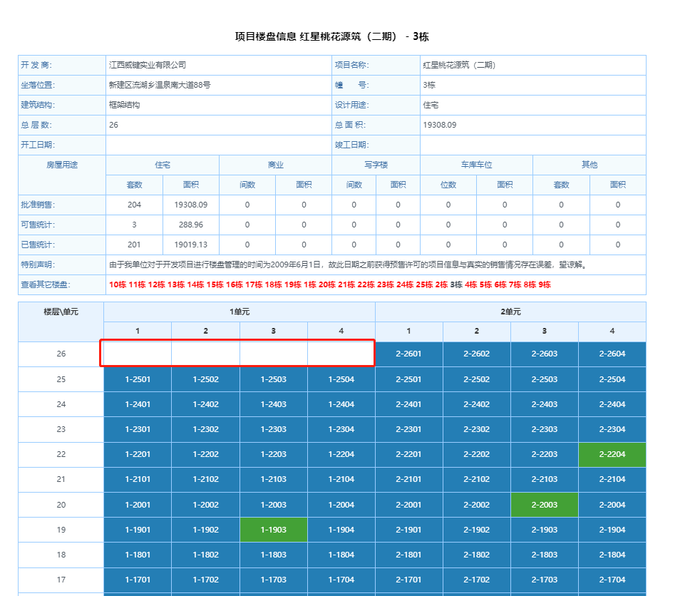This screenshot has width=700, height=596.
Task: Click unit cell 1-2302
Action: (x=205, y=429)
